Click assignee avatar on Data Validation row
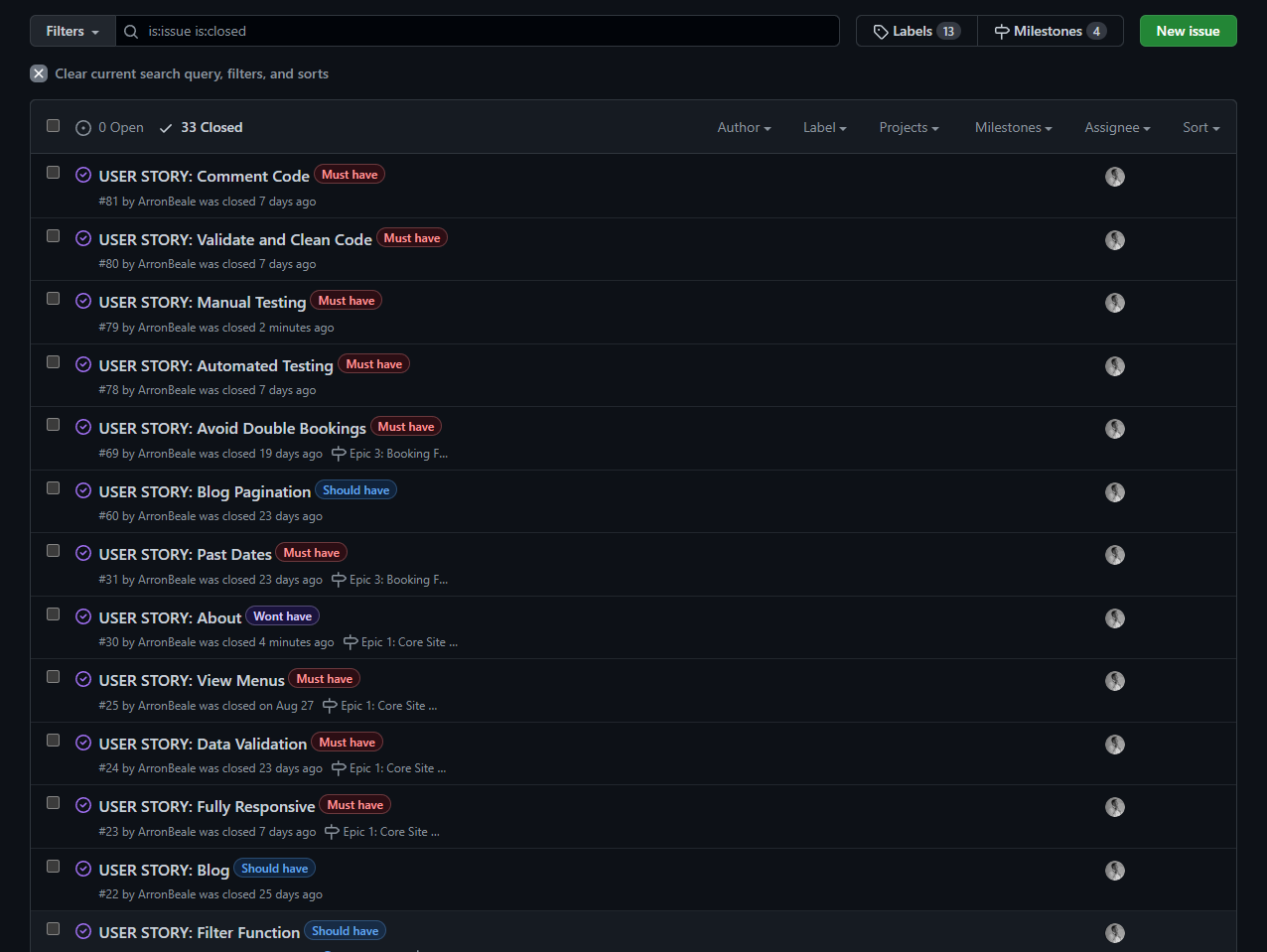The image size is (1267, 952). pyautogui.click(x=1115, y=745)
